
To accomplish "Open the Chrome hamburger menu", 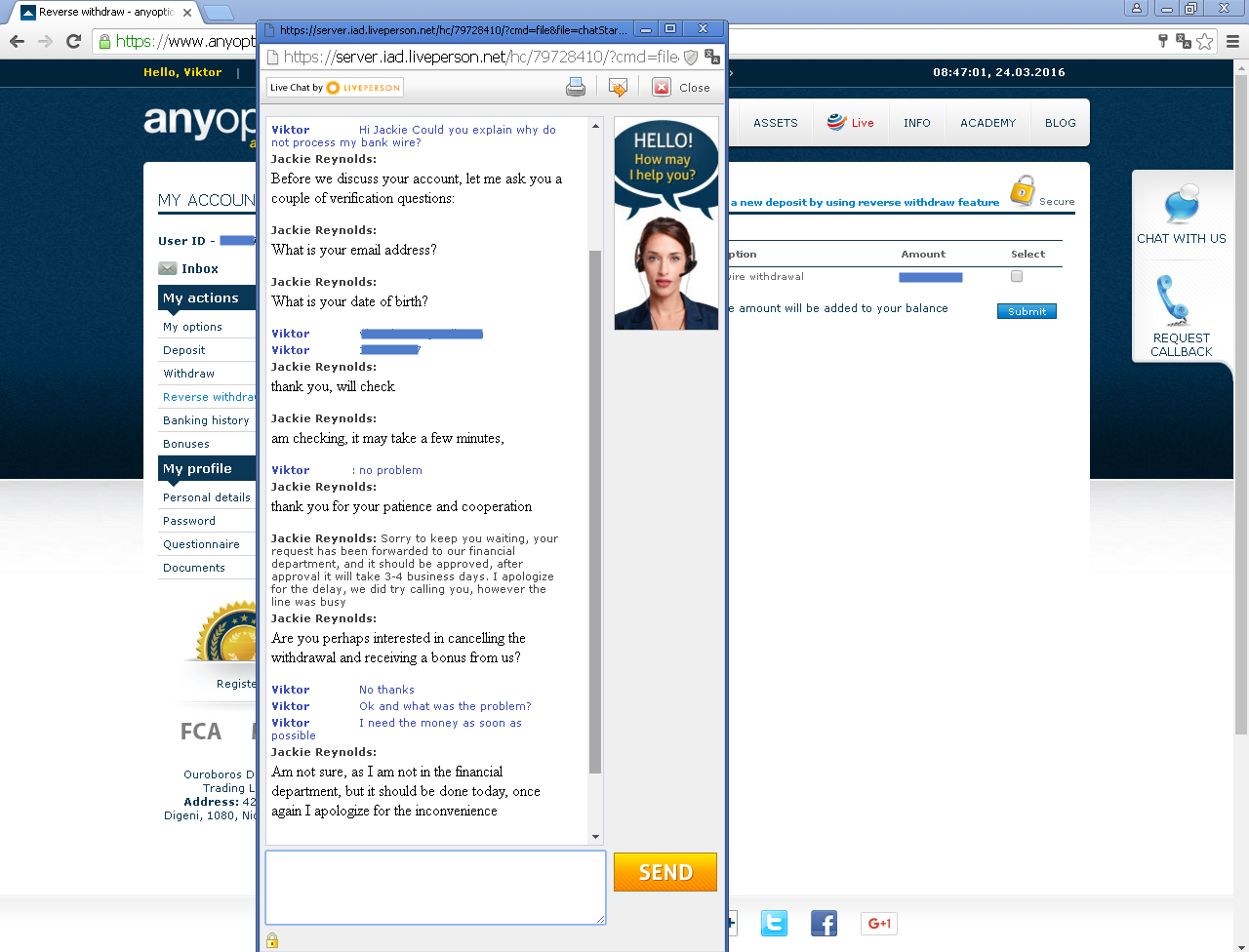I will tap(1232, 41).
